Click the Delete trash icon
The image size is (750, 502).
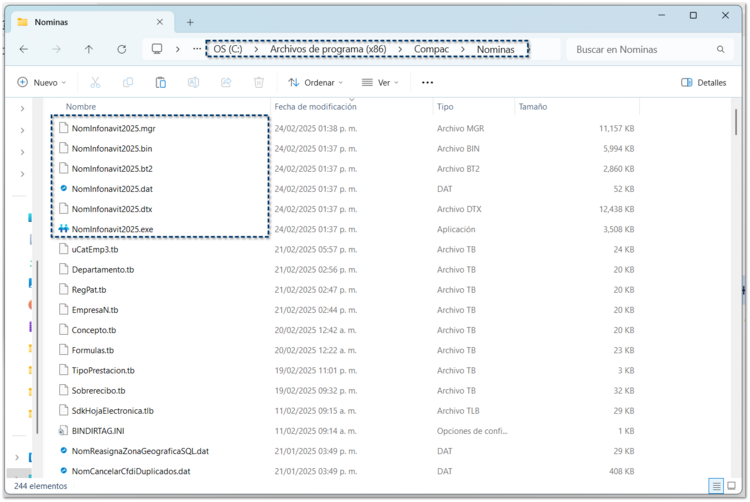click(259, 83)
